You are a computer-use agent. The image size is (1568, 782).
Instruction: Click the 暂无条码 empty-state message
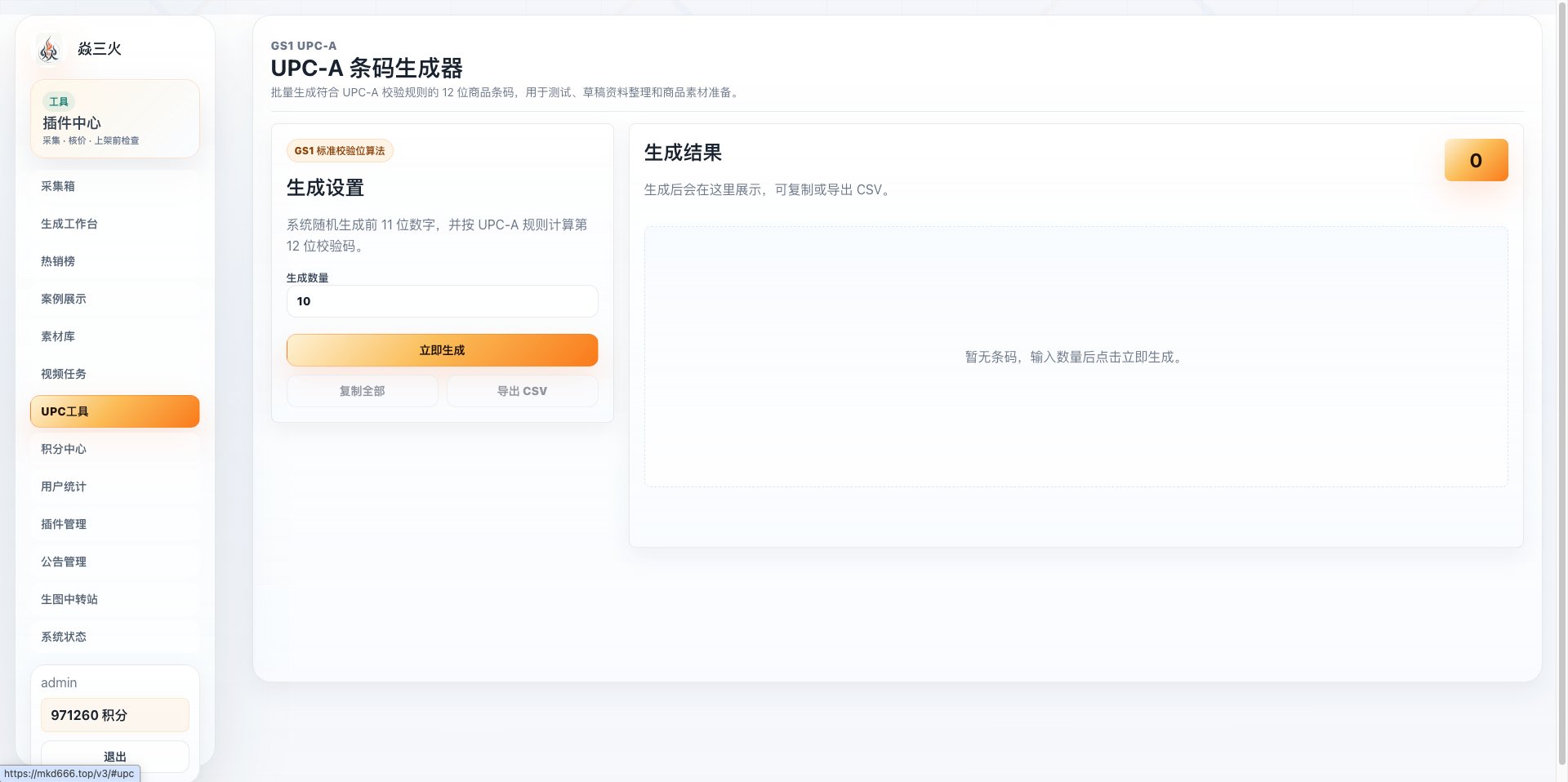pos(1075,357)
